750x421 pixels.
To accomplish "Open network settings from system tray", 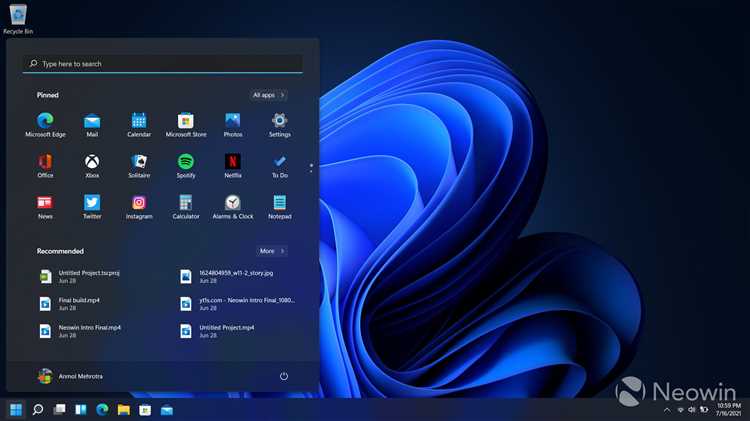I will [680, 410].
